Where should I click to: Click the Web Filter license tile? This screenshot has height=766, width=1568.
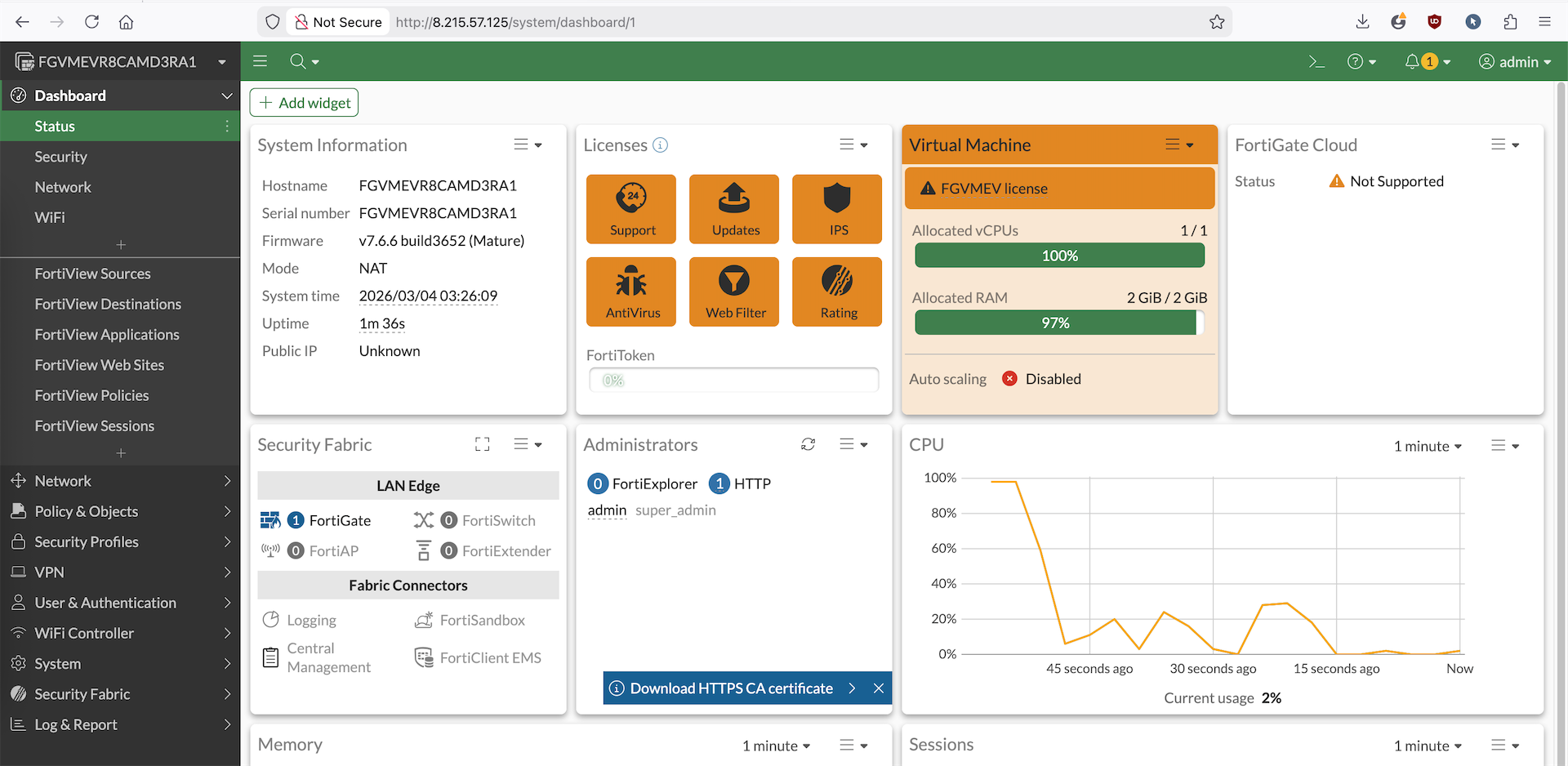point(734,292)
